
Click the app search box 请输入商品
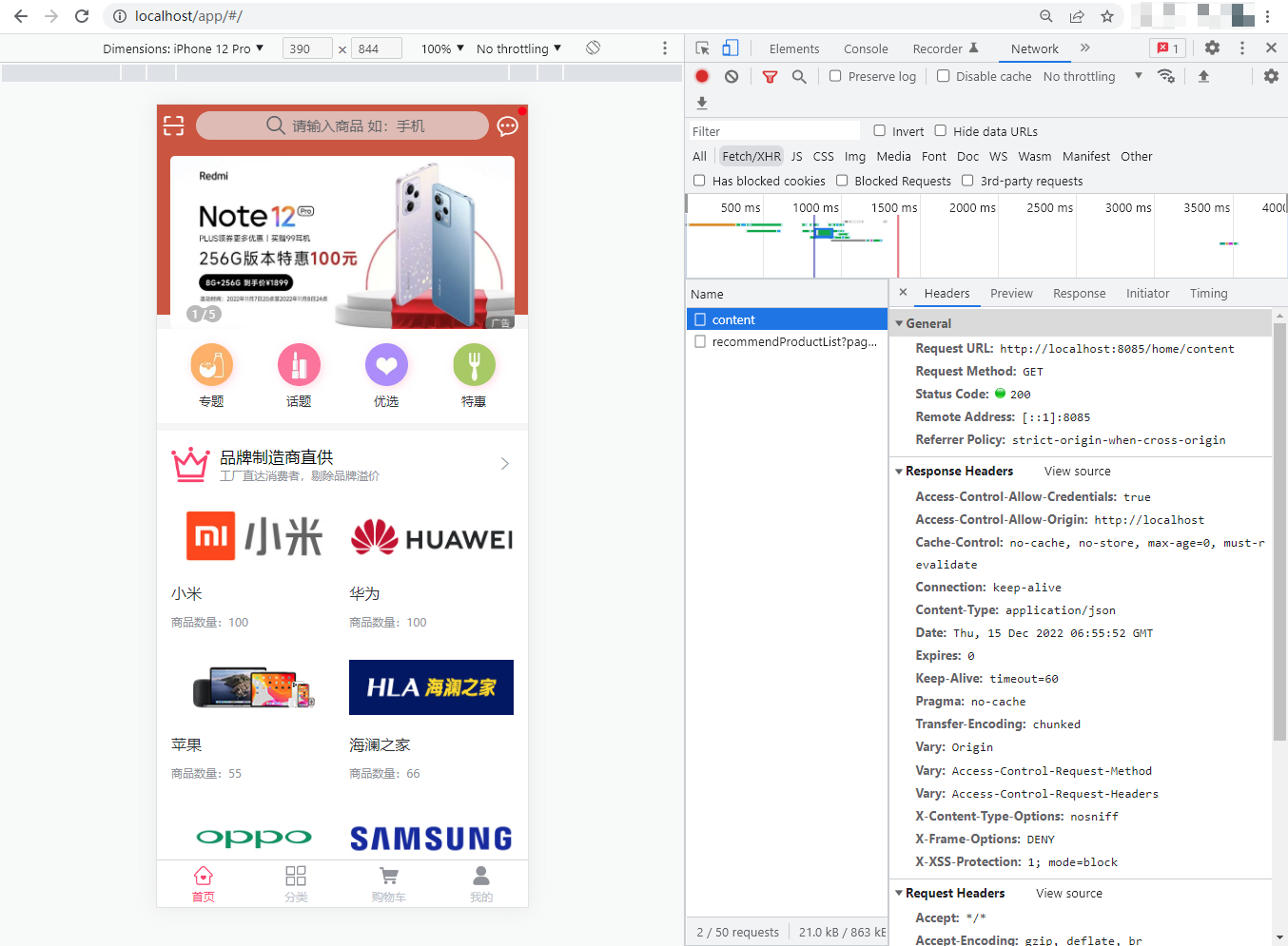tap(342, 125)
